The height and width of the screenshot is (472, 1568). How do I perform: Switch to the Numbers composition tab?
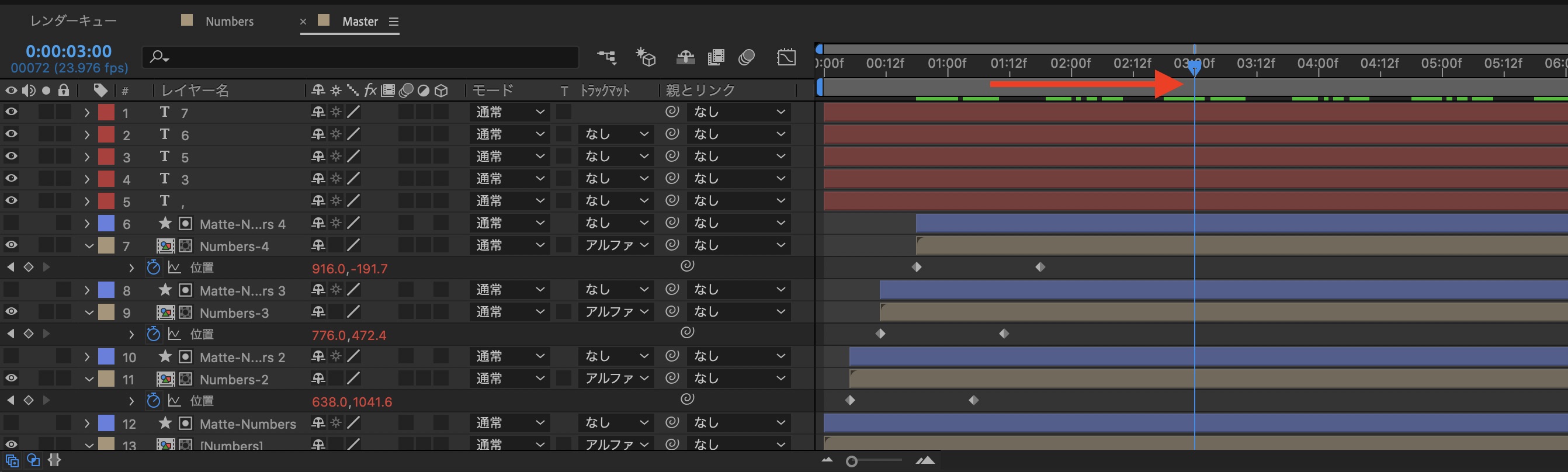click(229, 21)
